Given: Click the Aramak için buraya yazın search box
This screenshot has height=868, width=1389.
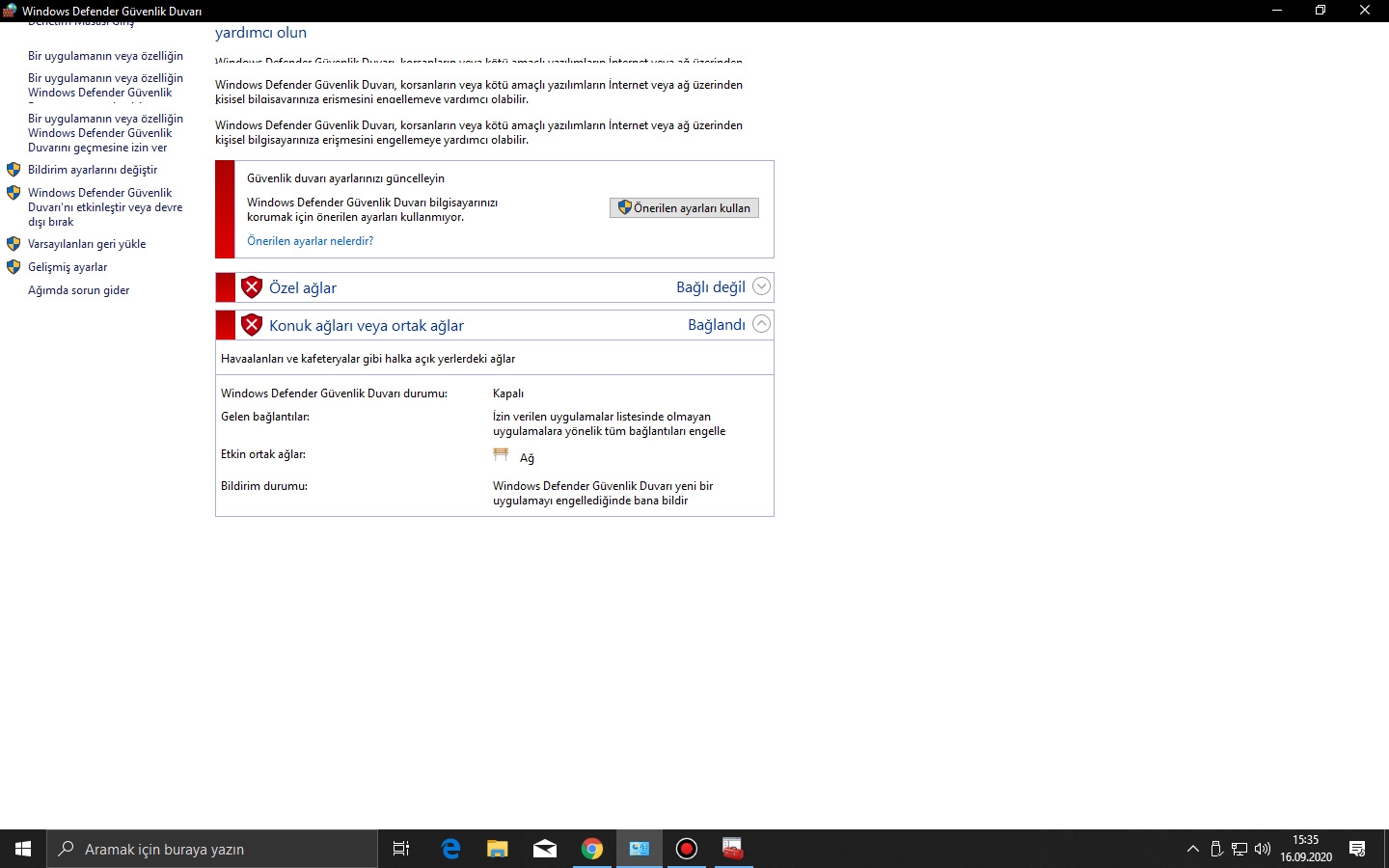Looking at the screenshot, I should pos(212,849).
